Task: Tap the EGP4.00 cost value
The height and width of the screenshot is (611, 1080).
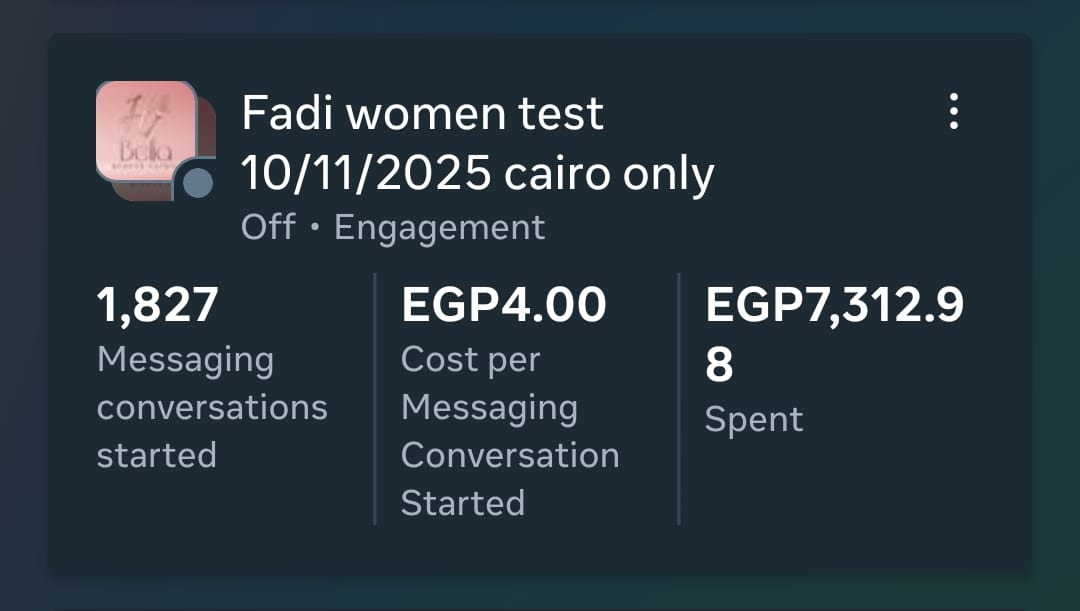Action: click(503, 305)
